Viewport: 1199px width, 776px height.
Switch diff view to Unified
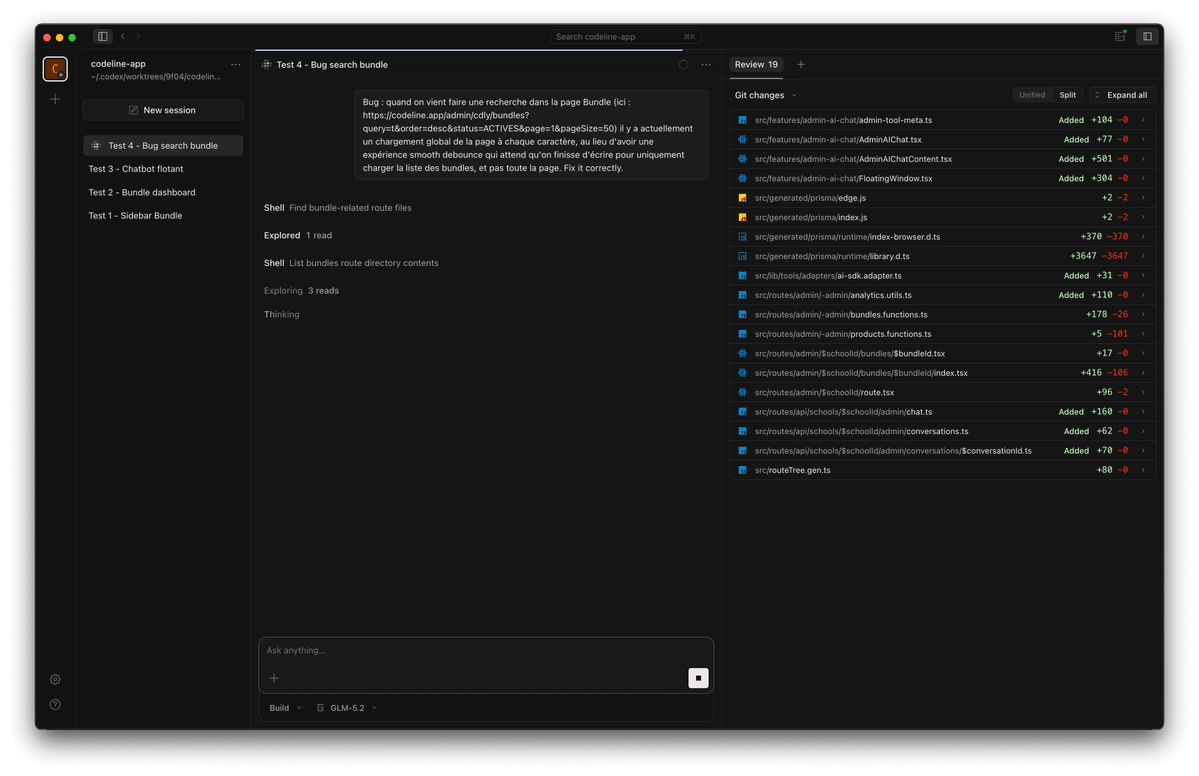tap(1032, 96)
